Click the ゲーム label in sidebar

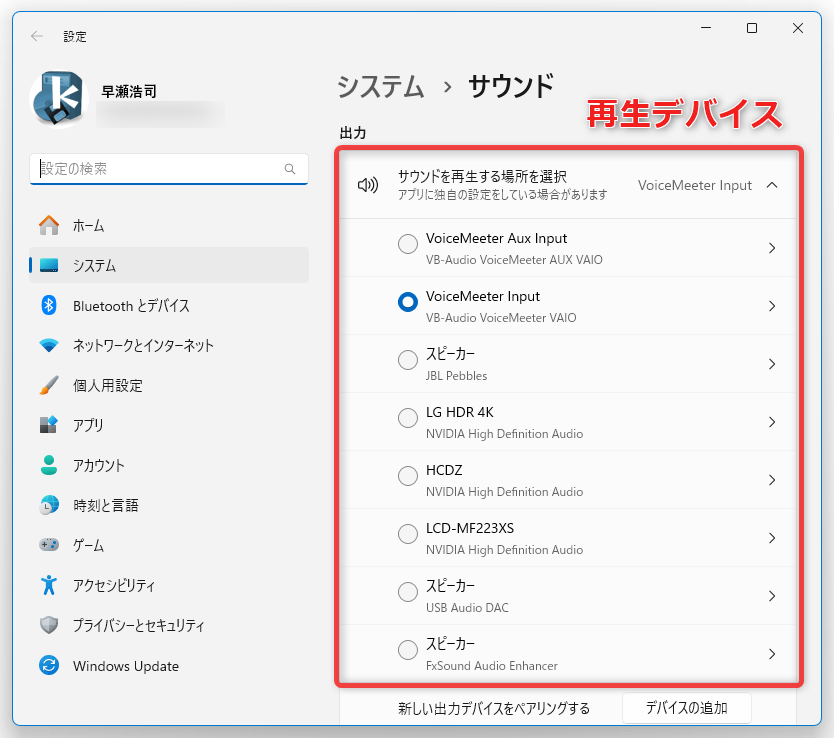89,546
